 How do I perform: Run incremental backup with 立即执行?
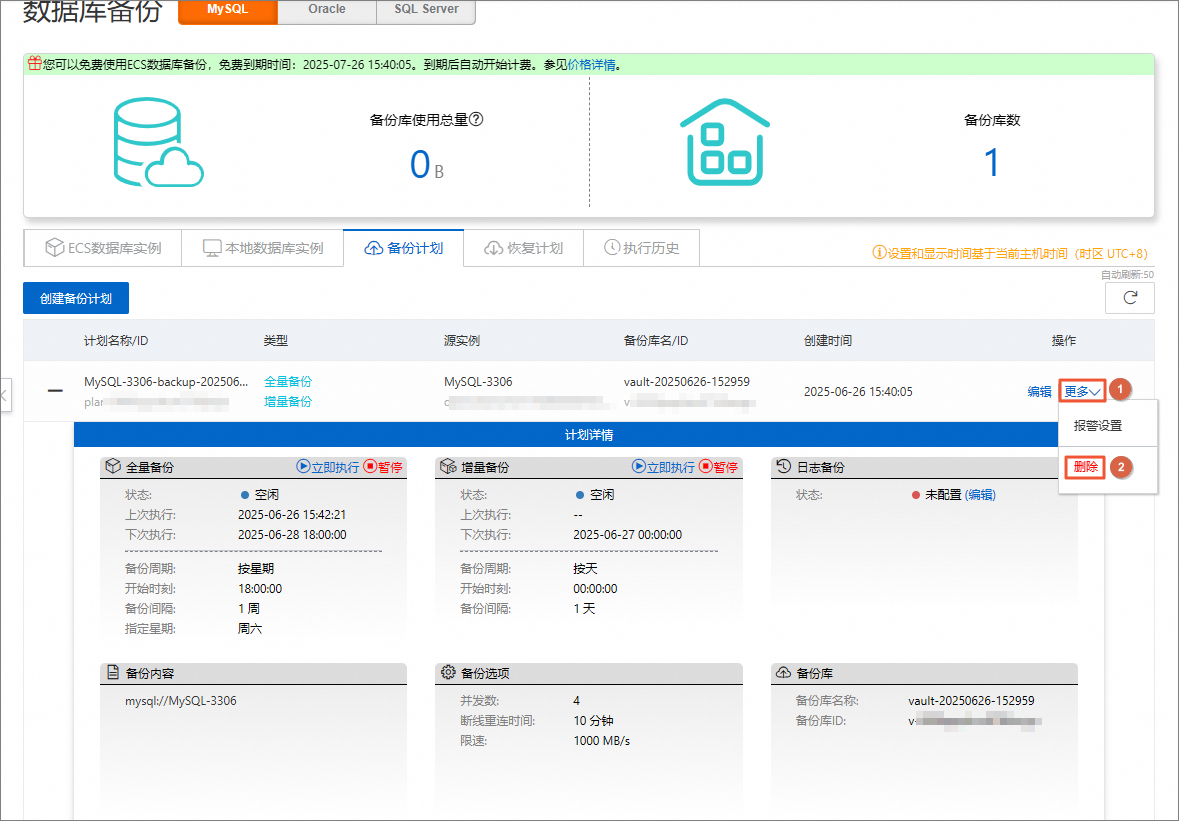[663, 467]
